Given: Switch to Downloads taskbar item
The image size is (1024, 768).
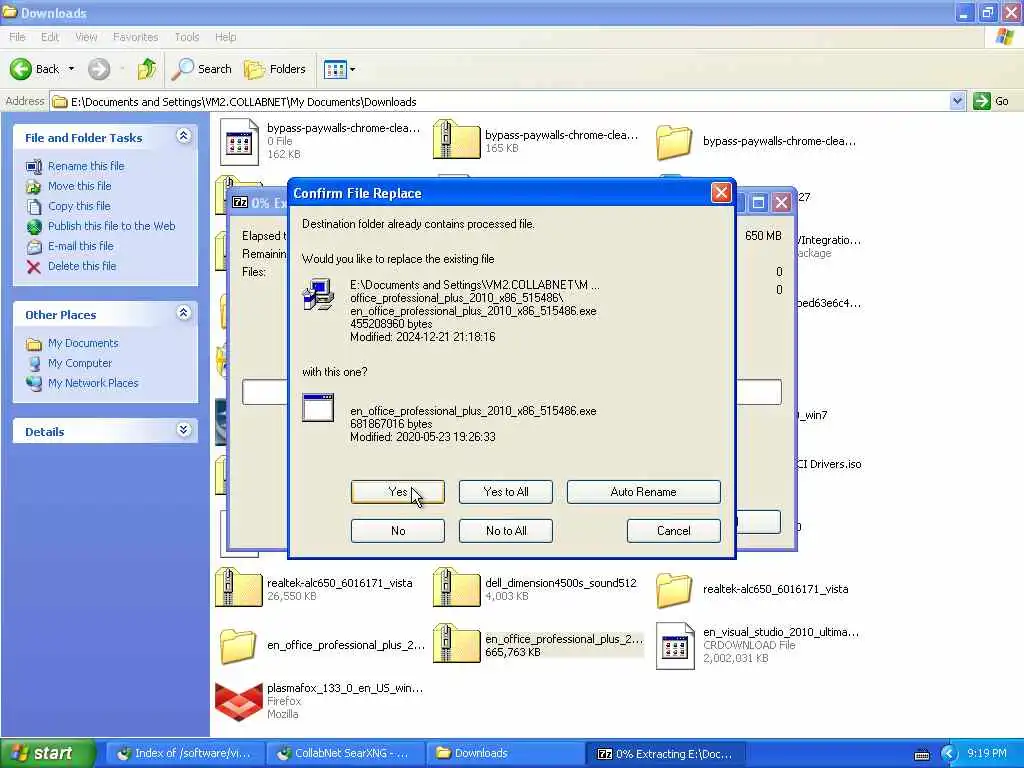Looking at the screenshot, I should click(505, 753).
